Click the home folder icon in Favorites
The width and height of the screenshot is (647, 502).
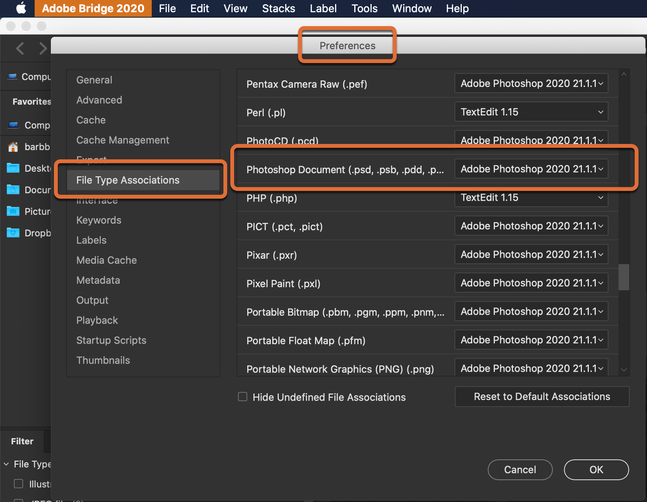14,146
